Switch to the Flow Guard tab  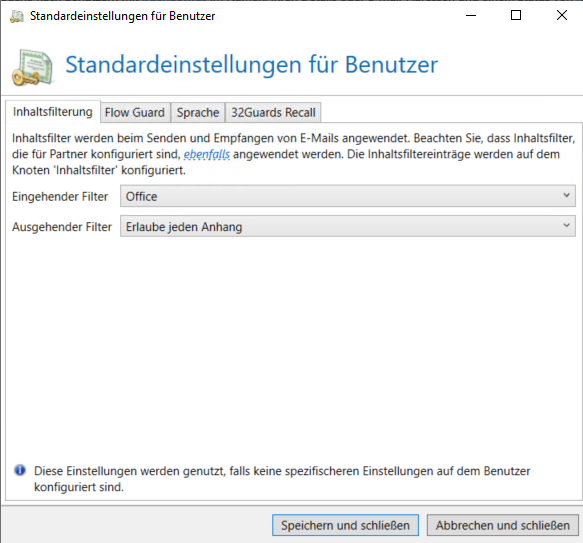[x=135, y=112]
